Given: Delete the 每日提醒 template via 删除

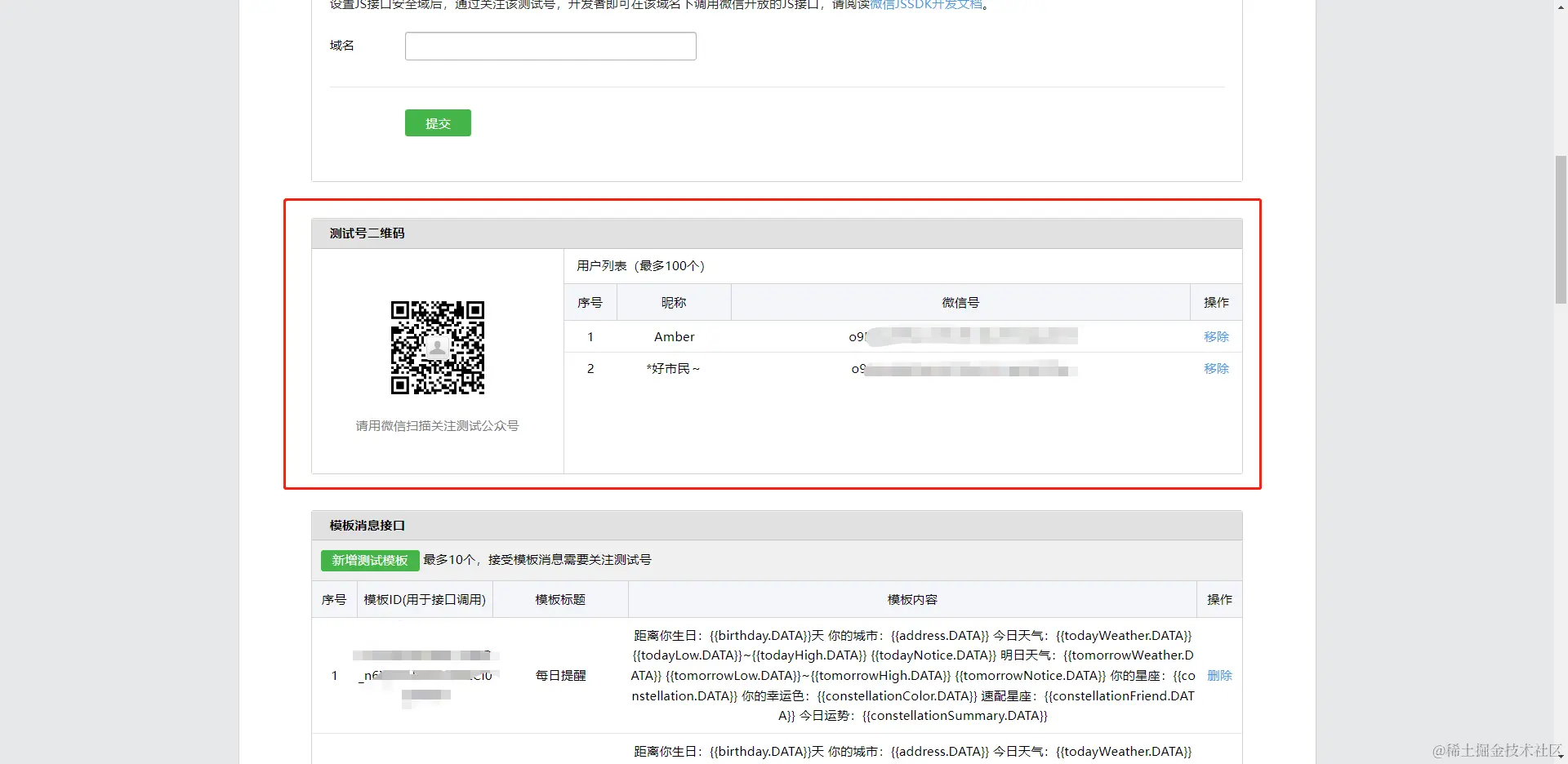Looking at the screenshot, I should coord(1218,675).
